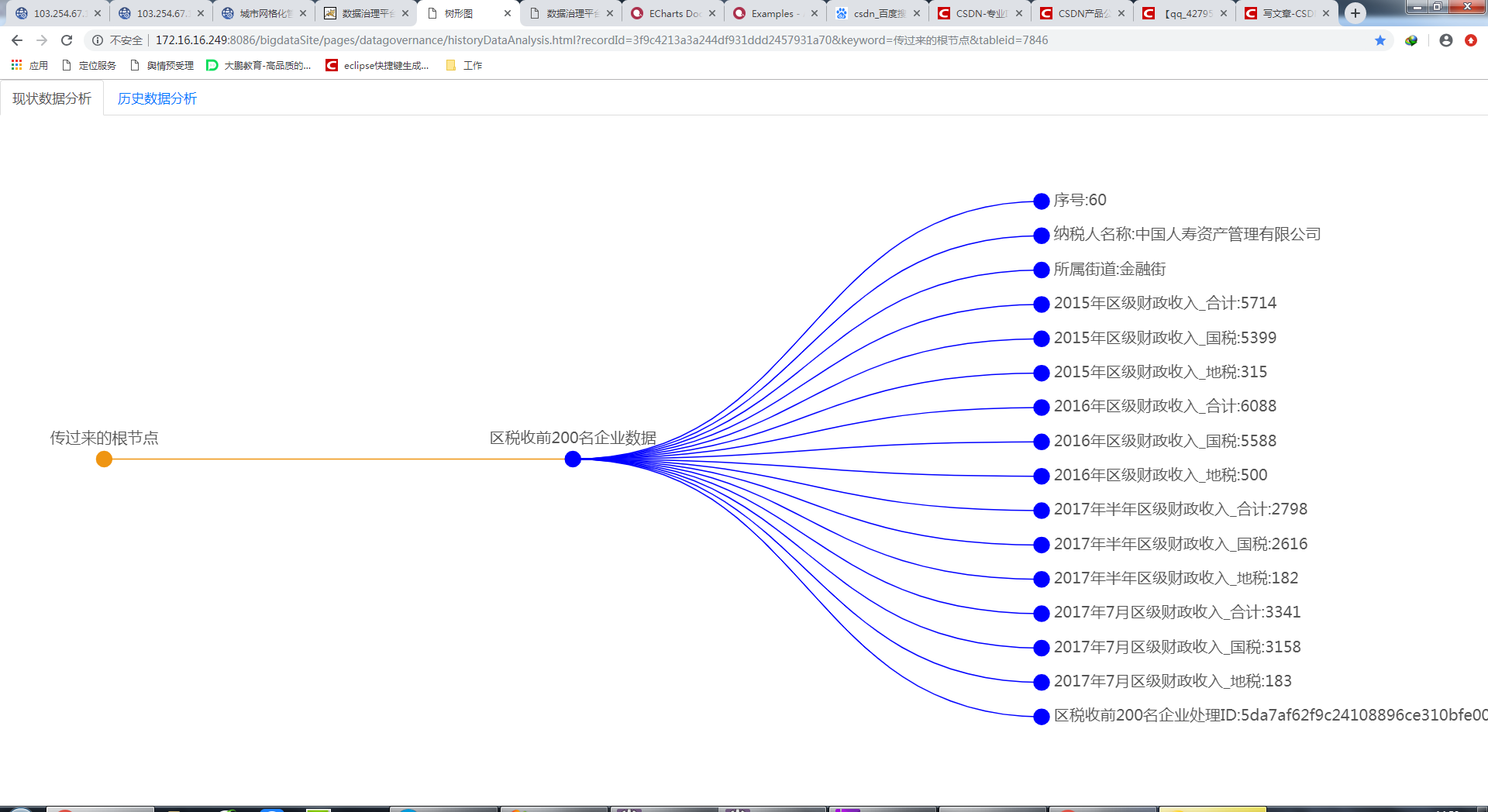Switch to the CSDN-专业 browser tab
This screenshot has width=1488, height=812.
(x=980, y=13)
